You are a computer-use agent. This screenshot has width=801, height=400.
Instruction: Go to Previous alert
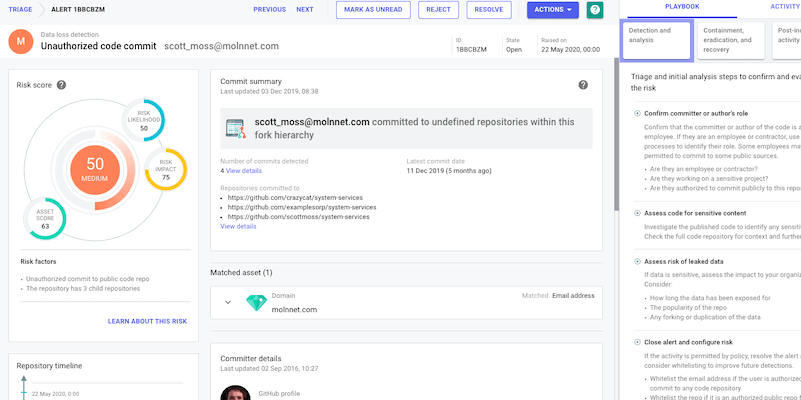270,9
